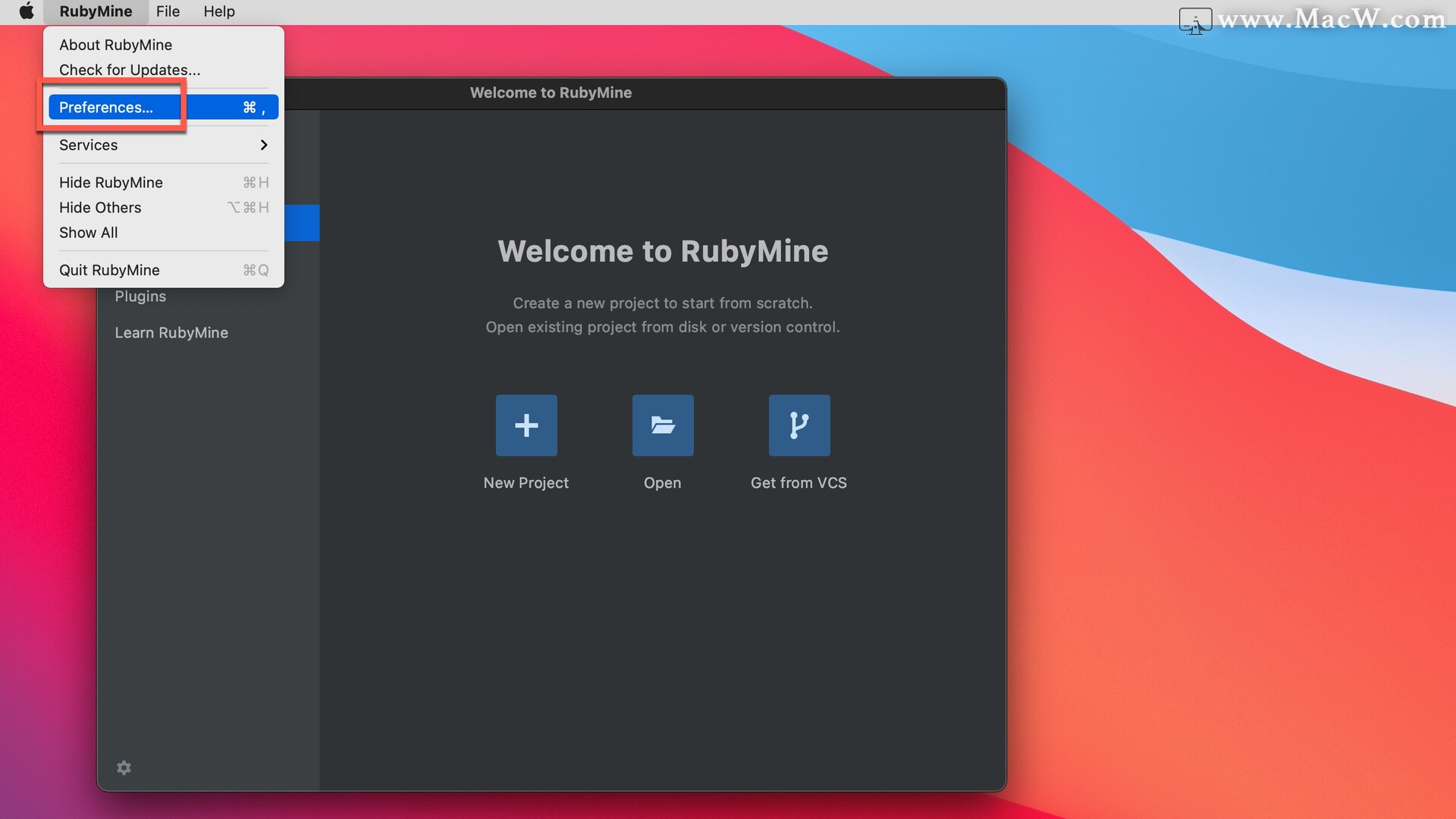This screenshot has width=1456, height=819.
Task: Open the gear settings icon in welcome window
Action: coord(124,768)
